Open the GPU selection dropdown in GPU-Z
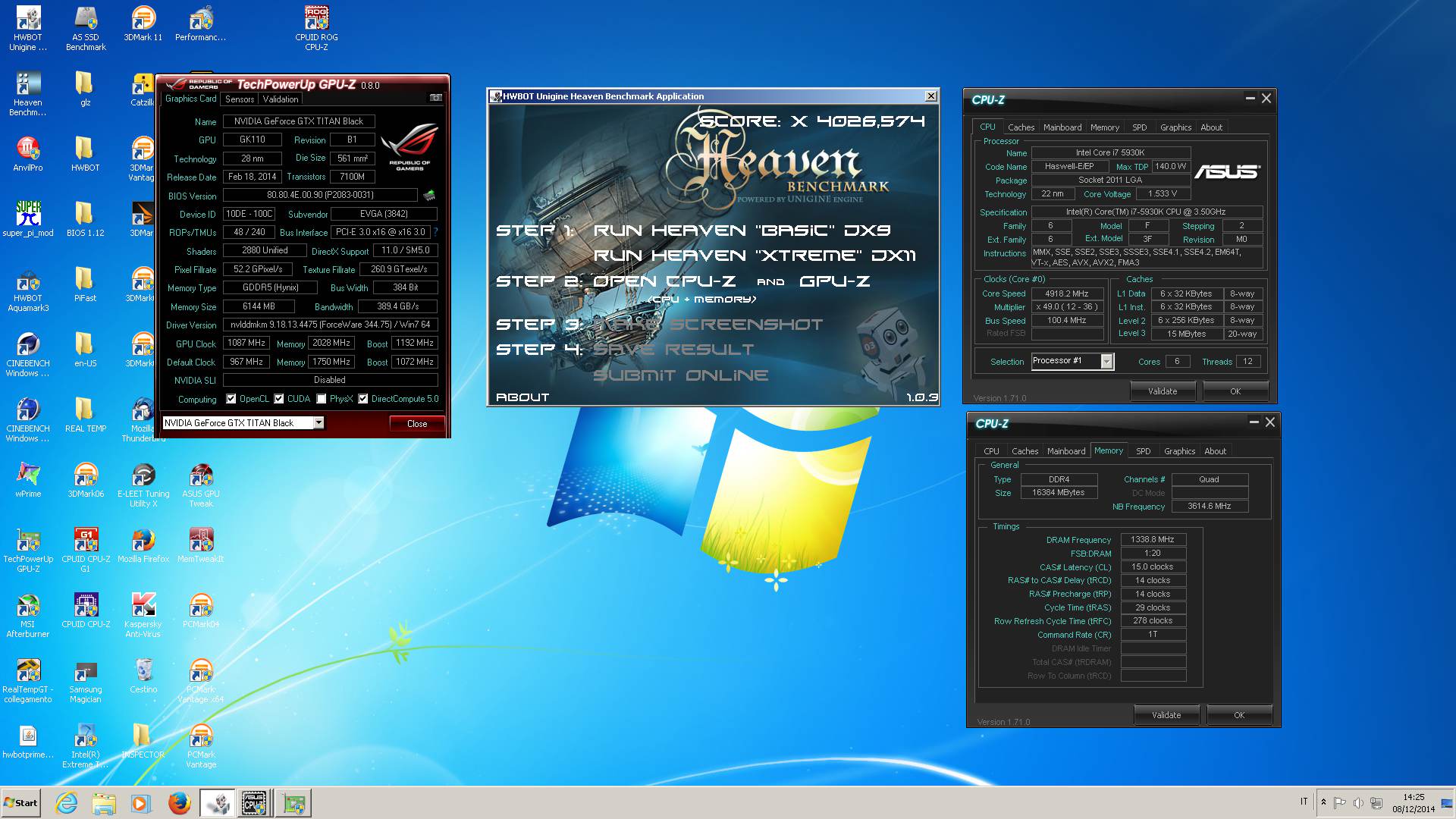 (x=318, y=423)
